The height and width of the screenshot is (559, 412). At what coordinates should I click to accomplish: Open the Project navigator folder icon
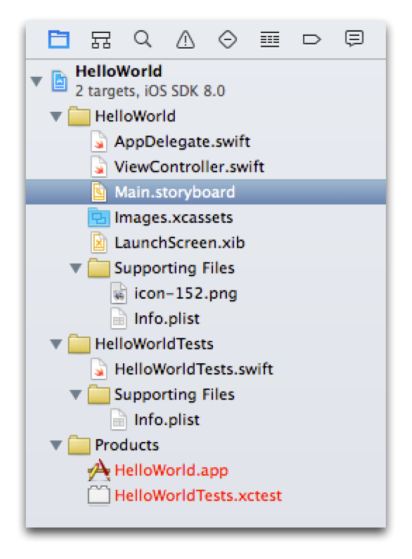tap(58, 39)
